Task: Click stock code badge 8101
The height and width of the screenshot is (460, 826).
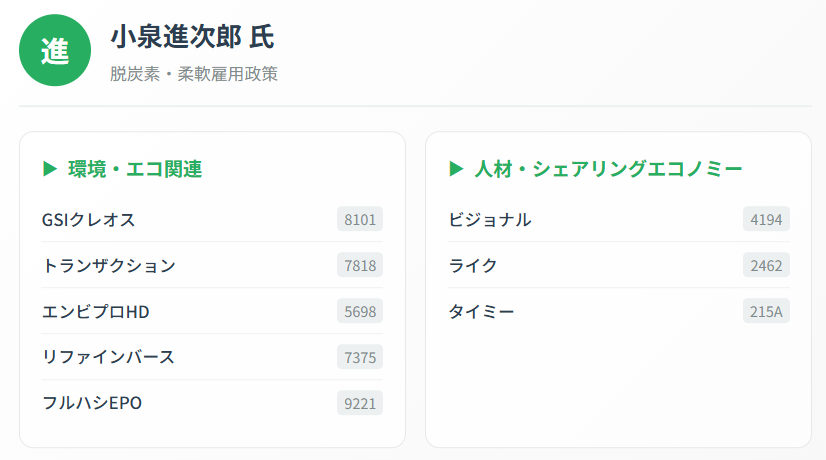Action: click(x=360, y=220)
